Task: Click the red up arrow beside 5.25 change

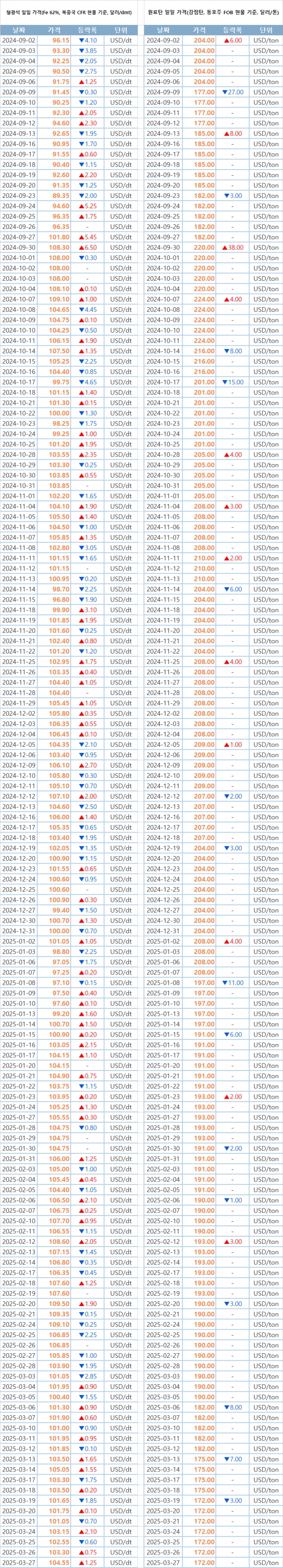Action: click(x=81, y=206)
